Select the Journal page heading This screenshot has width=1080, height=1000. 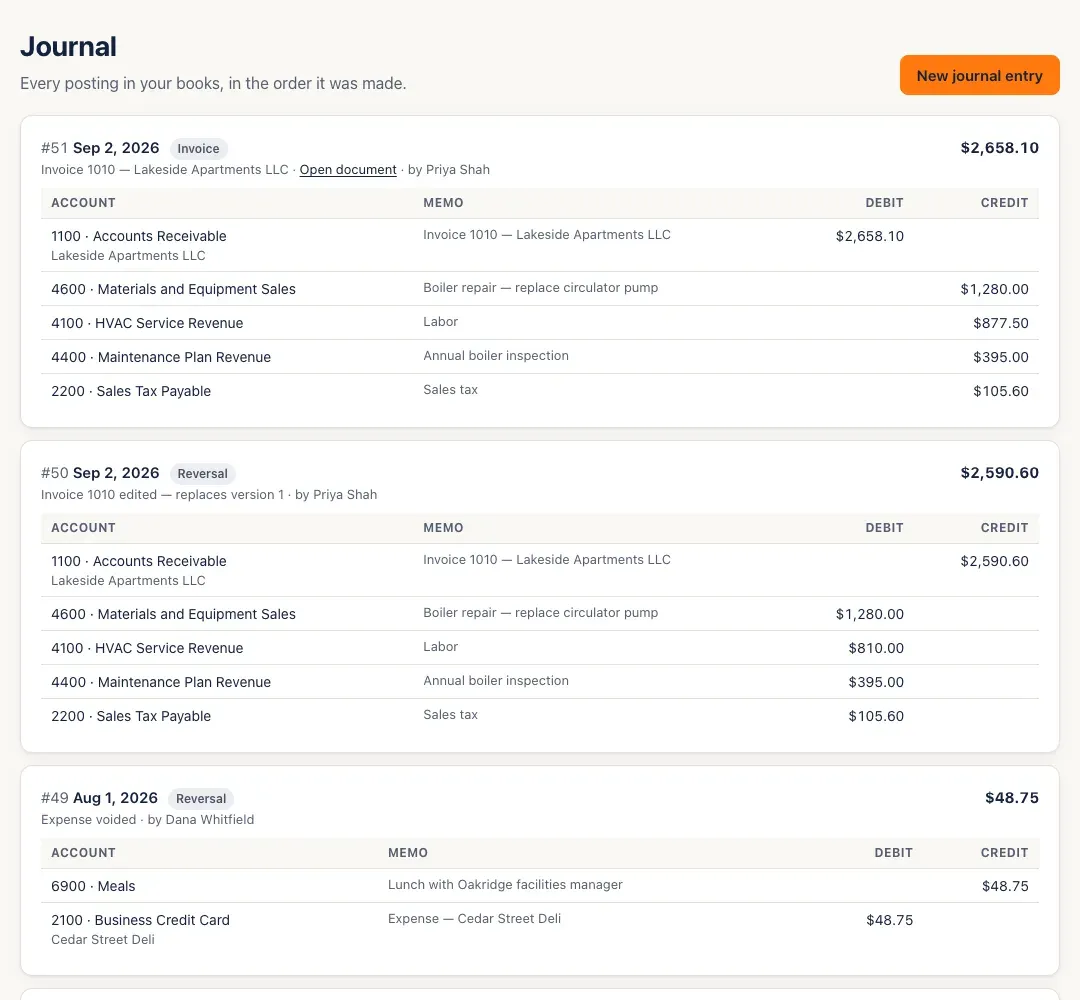(68, 47)
